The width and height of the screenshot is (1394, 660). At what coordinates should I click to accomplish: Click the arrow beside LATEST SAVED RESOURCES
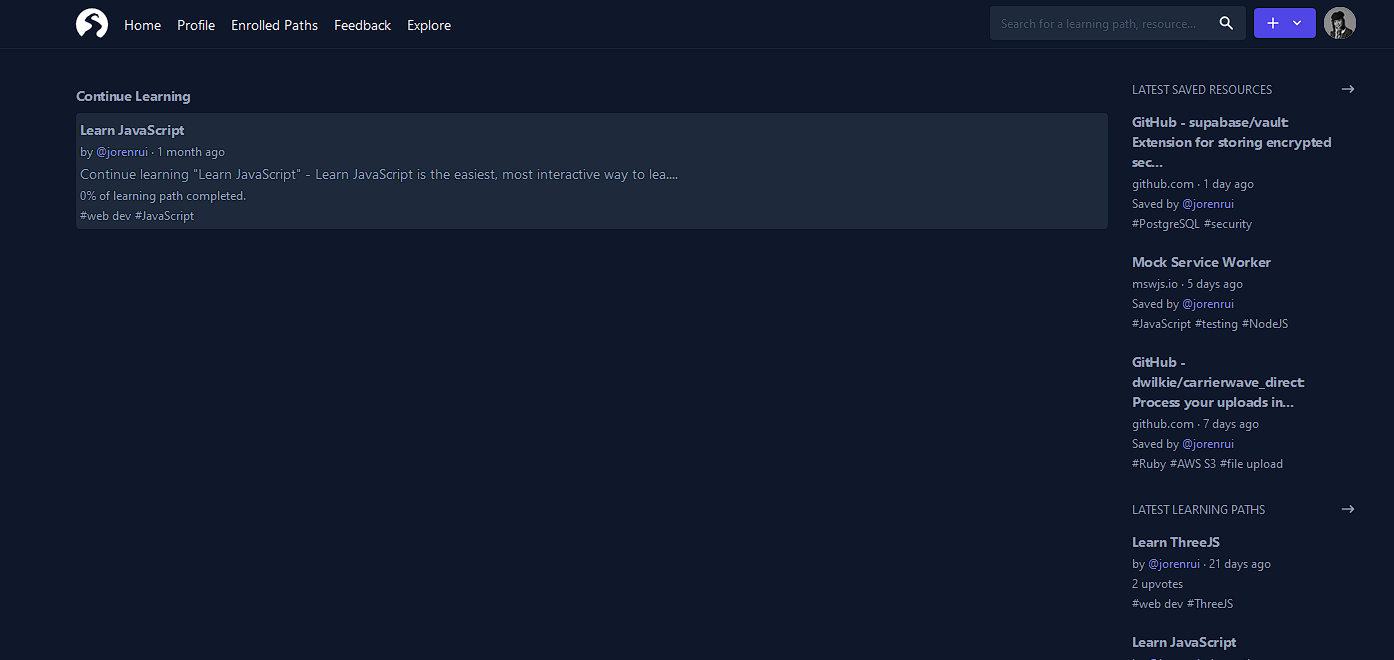click(1348, 88)
